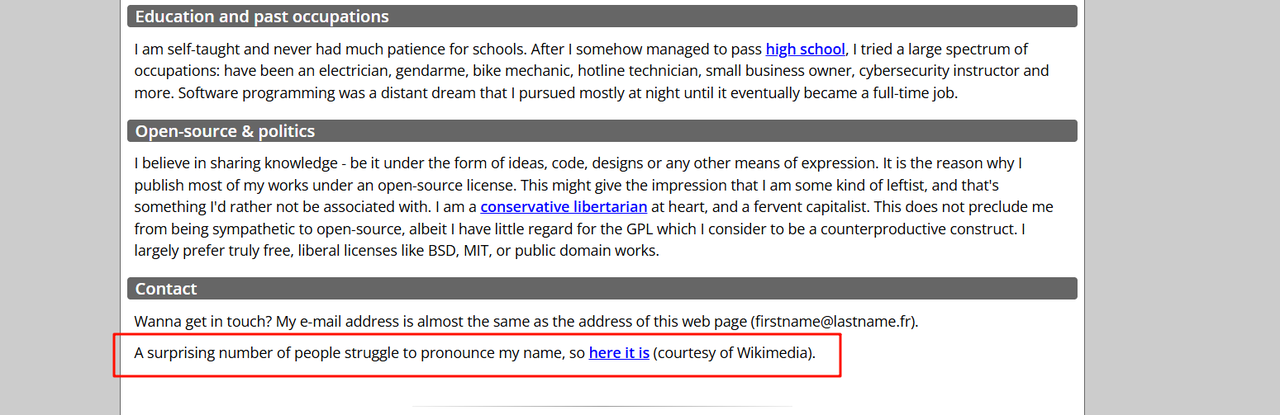Click the Education and past occupations heading
This screenshot has height=415, width=1280.
(262, 17)
